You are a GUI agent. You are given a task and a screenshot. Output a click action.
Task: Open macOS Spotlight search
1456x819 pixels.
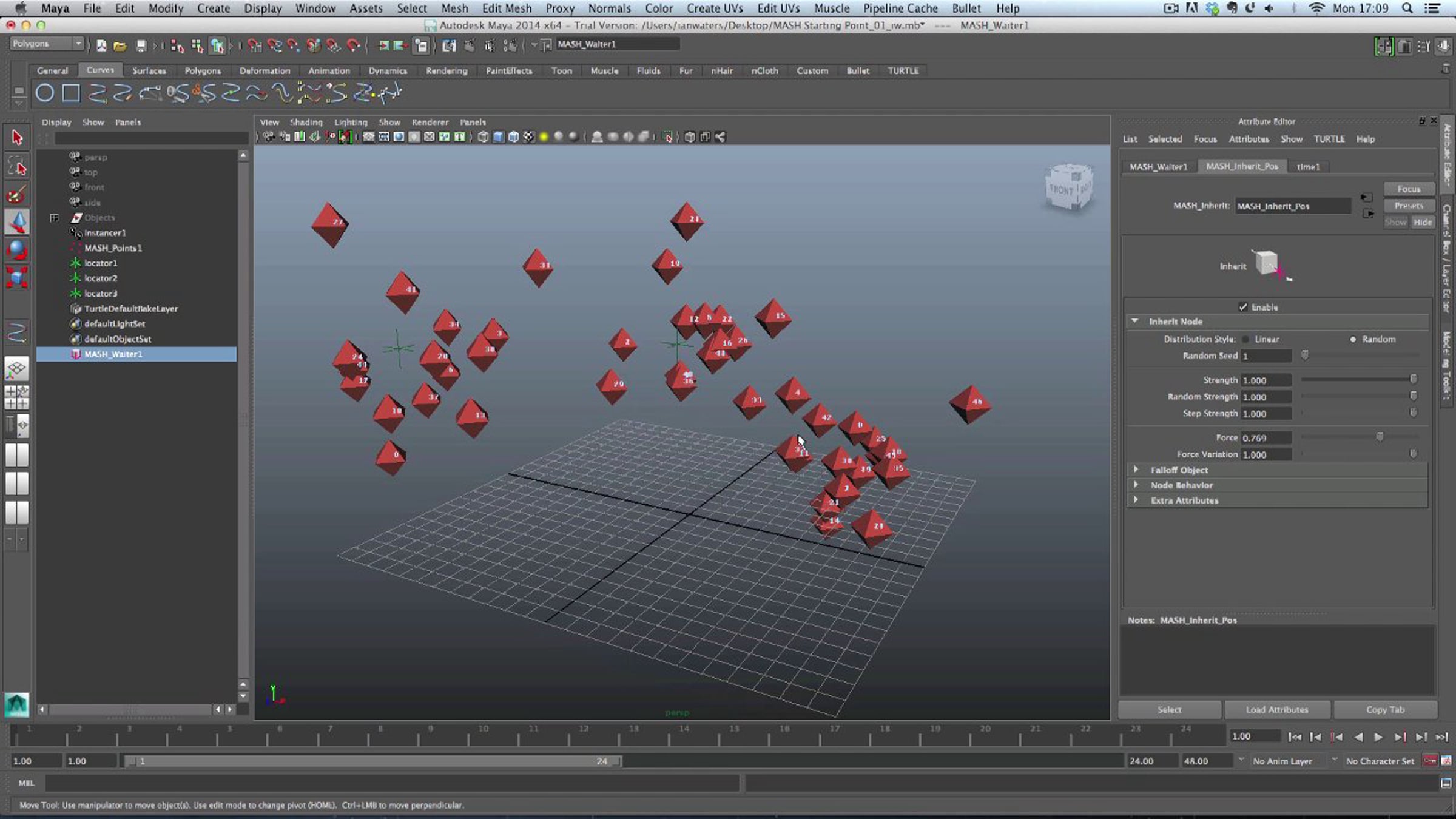(x=1407, y=8)
